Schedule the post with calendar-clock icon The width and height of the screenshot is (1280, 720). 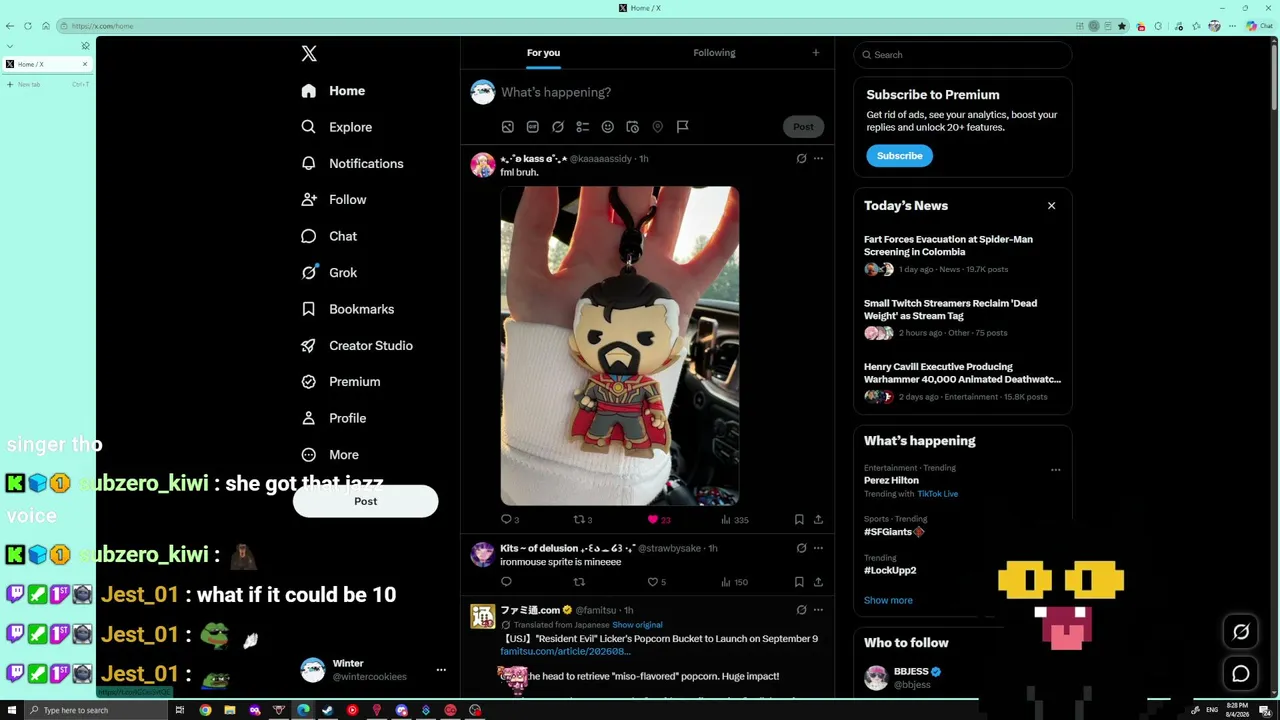point(633,127)
